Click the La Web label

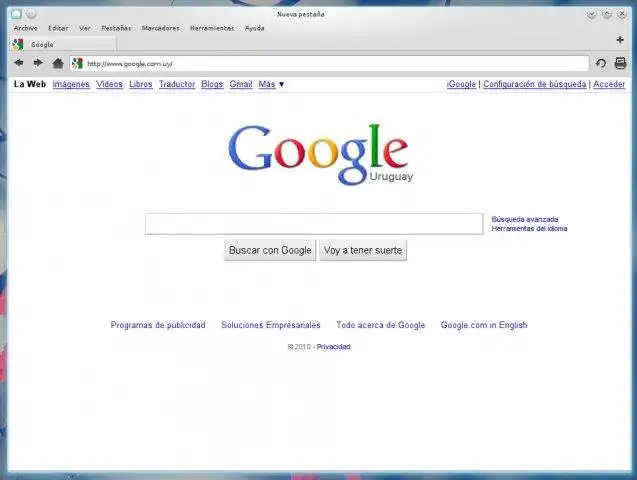(30, 84)
